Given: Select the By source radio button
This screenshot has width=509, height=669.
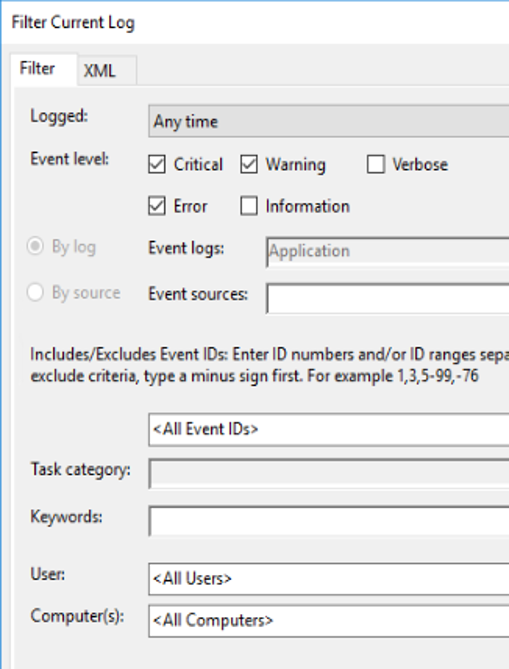Looking at the screenshot, I should click(x=35, y=292).
